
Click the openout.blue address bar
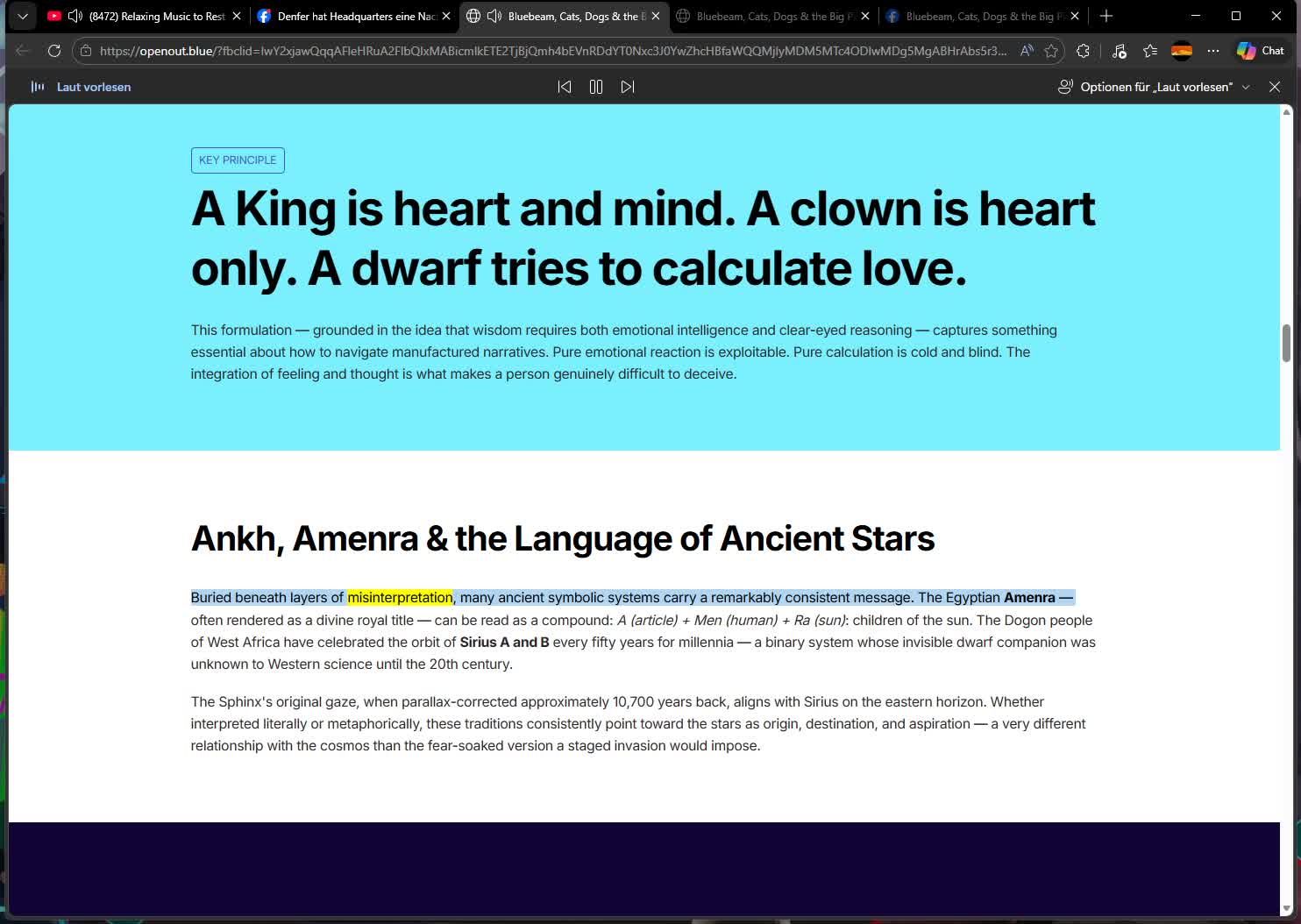552,51
